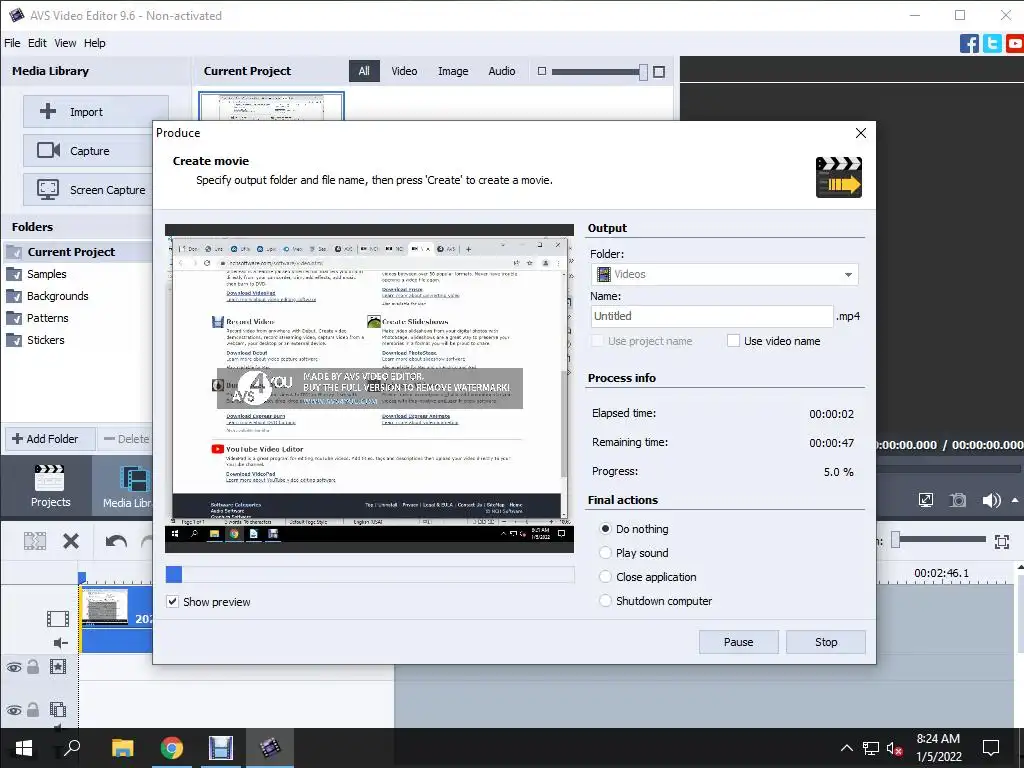Select Close application final action
This screenshot has width=1024, height=768.
coord(605,577)
